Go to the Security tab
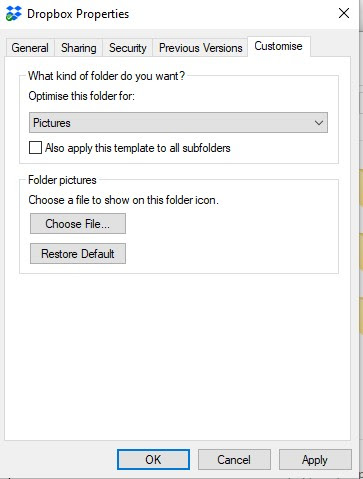Image resolution: width=363 pixels, height=479 pixels. (128, 48)
